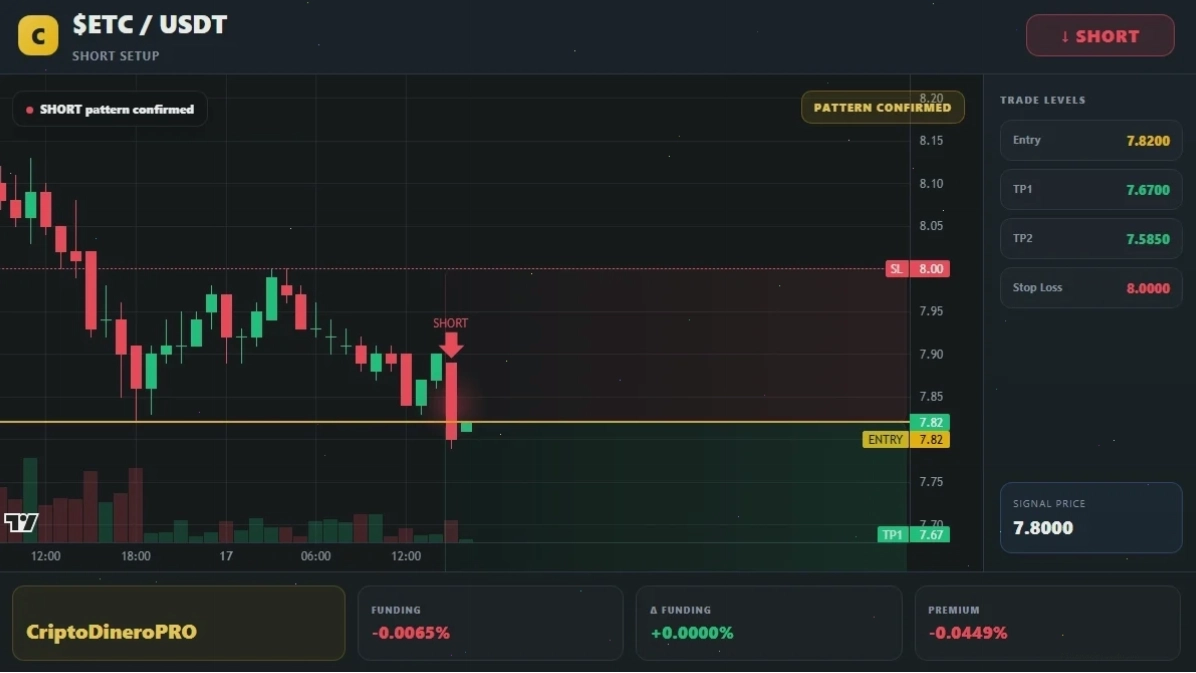The width and height of the screenshot is (1196, 673).
Task: Click the SL 8.00 price label on the chart
Action: click(918, 269)
